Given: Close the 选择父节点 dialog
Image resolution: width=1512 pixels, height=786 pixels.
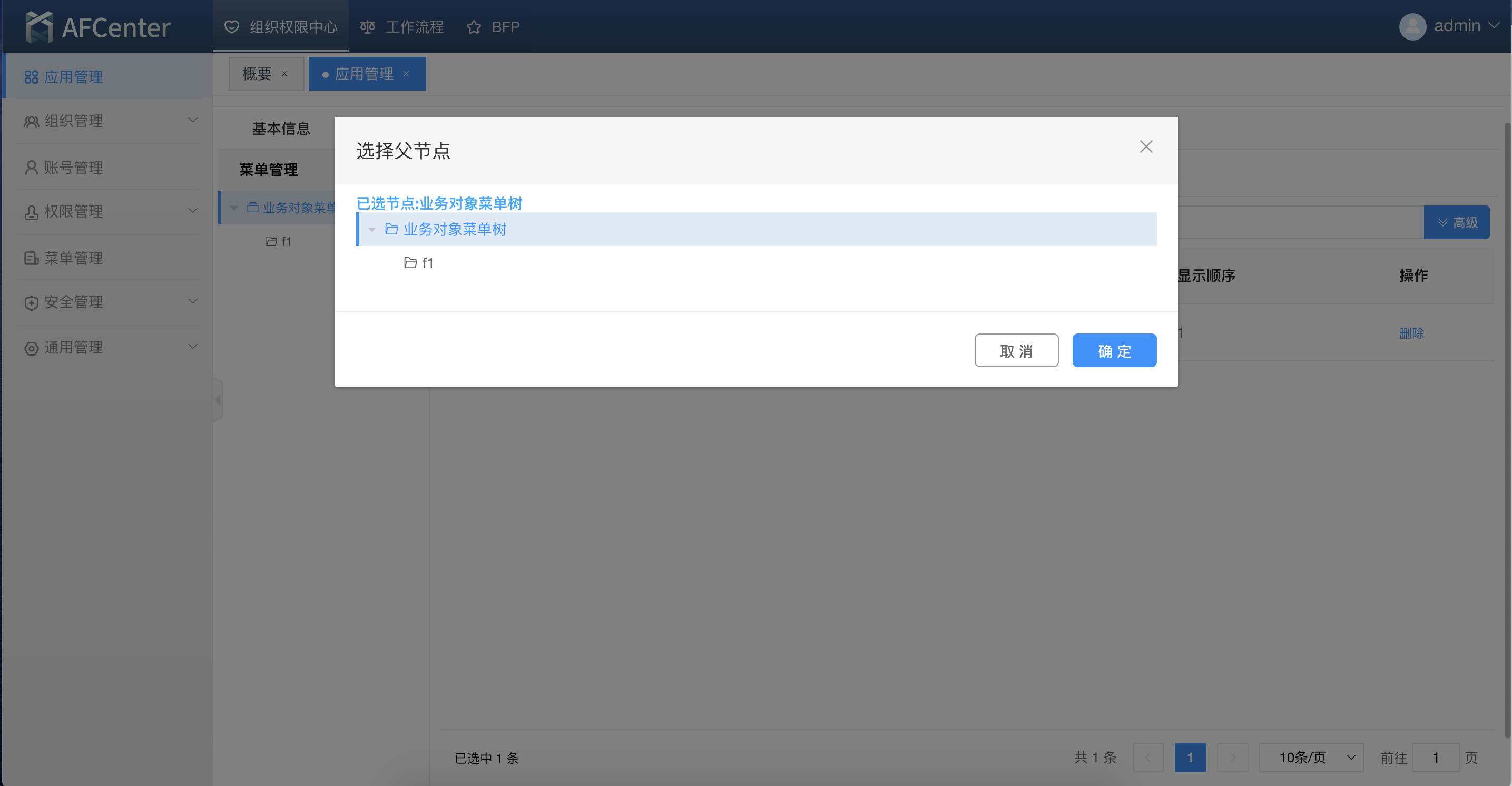Looking at the screenshot, I should (1146, 147).
